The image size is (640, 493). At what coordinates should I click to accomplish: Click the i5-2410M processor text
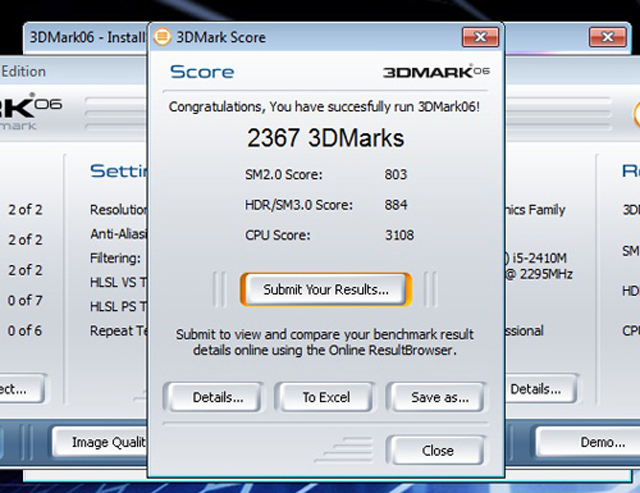539,258
